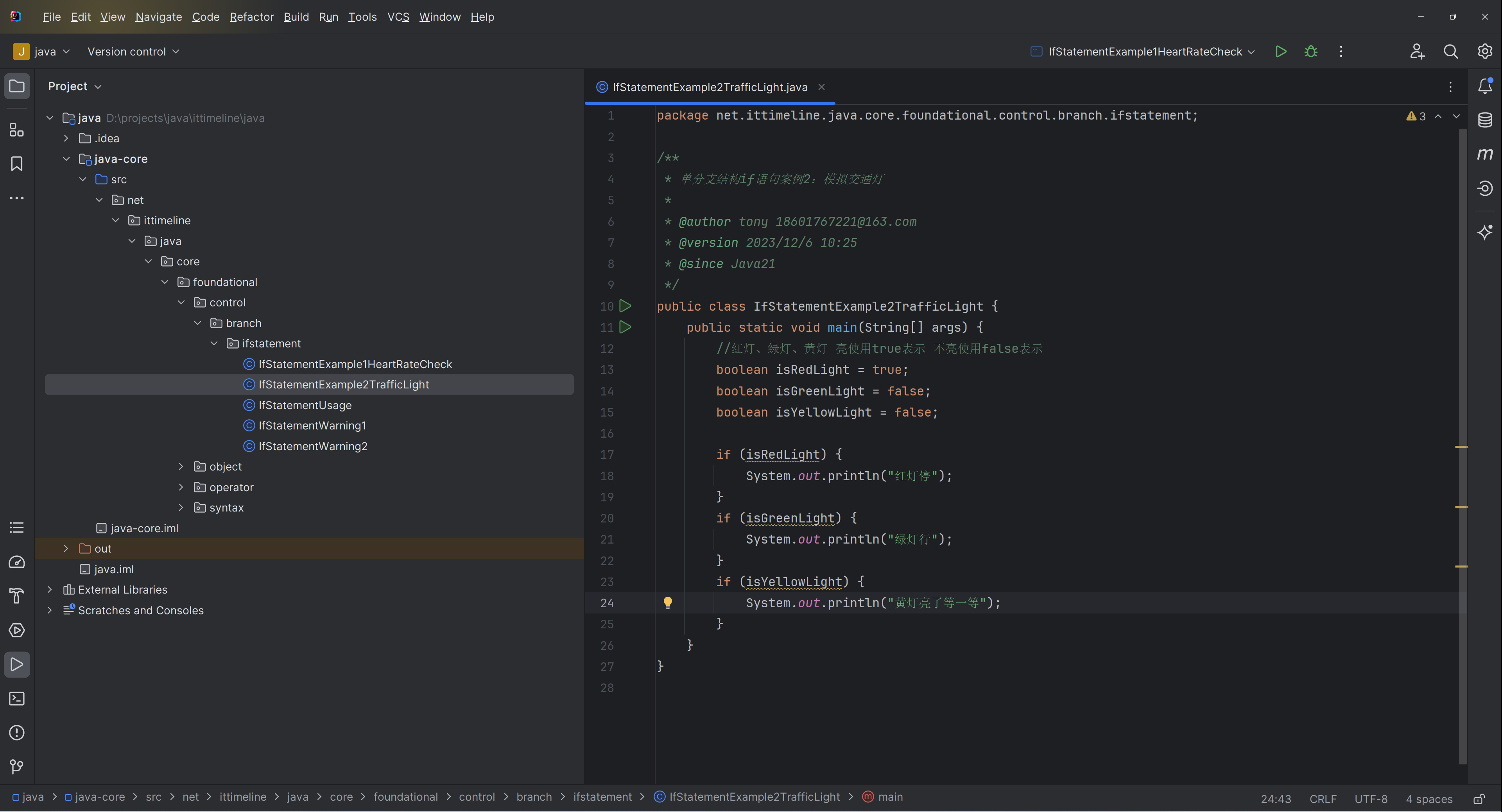1502x812 pixels.
Task: Open the TODO list tool window icon
Action: [17, 528]
